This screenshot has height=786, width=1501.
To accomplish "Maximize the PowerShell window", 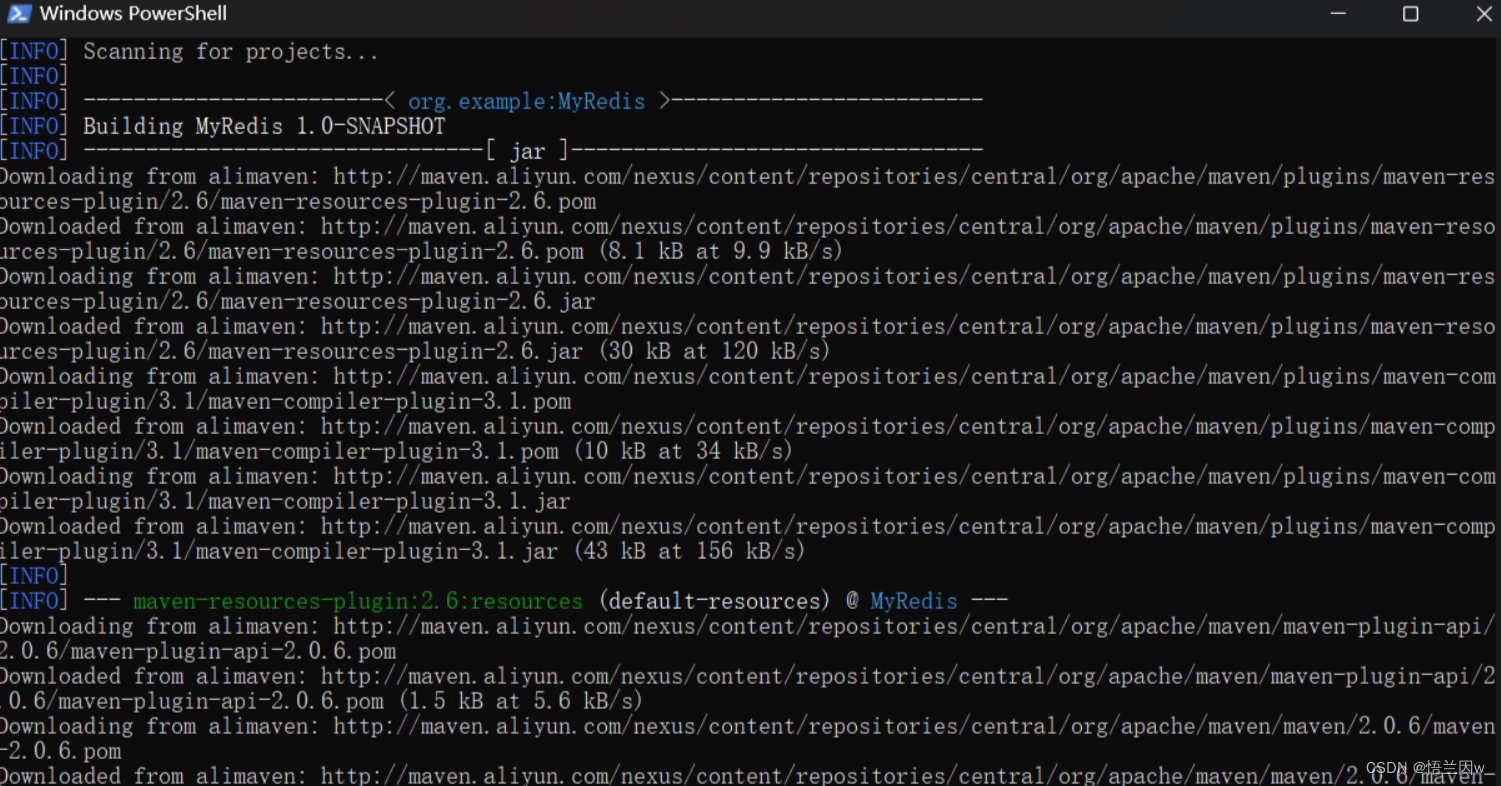I will [1411, 14].
